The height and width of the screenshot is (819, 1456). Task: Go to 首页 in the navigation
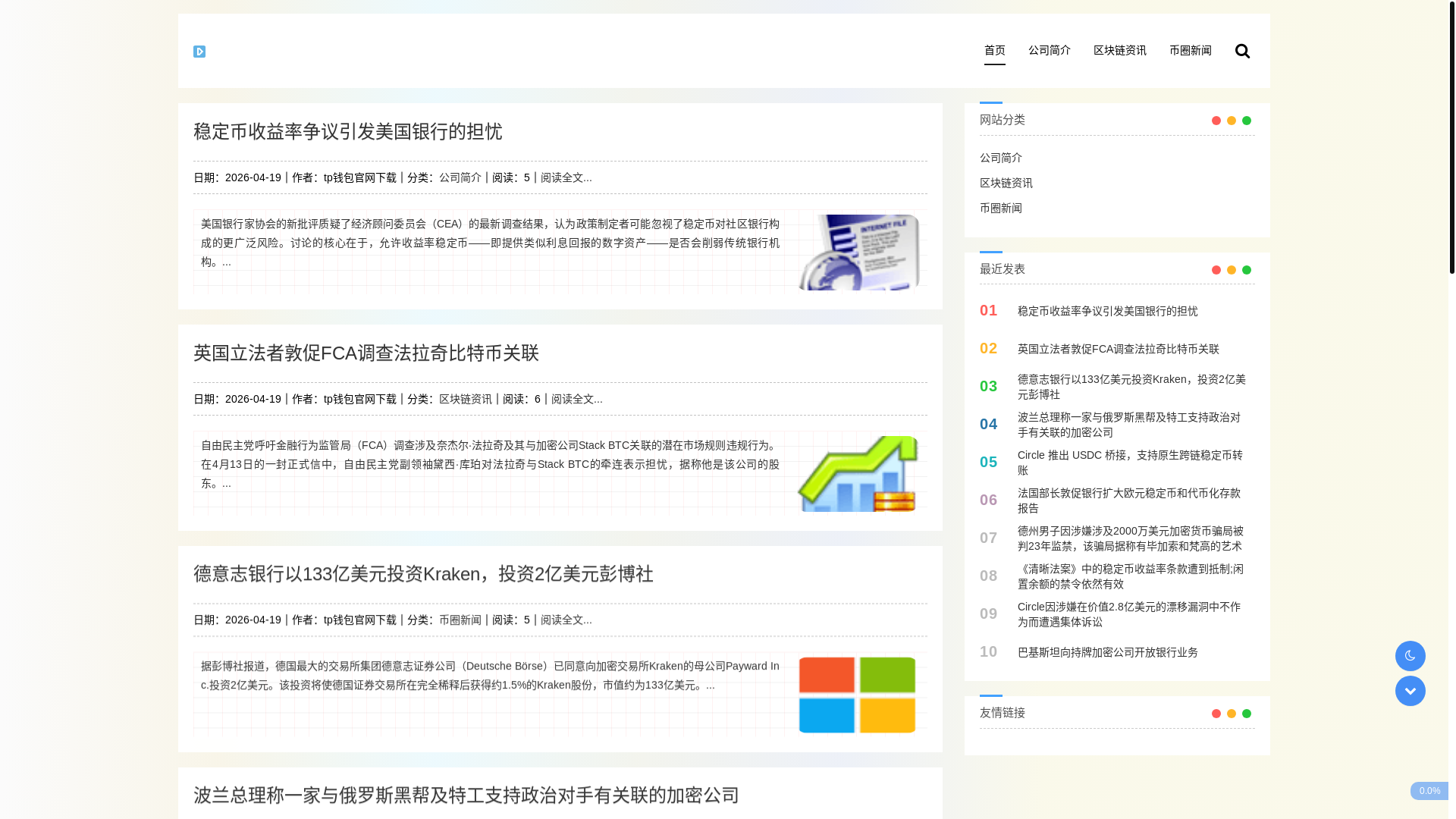coord(995,50)
